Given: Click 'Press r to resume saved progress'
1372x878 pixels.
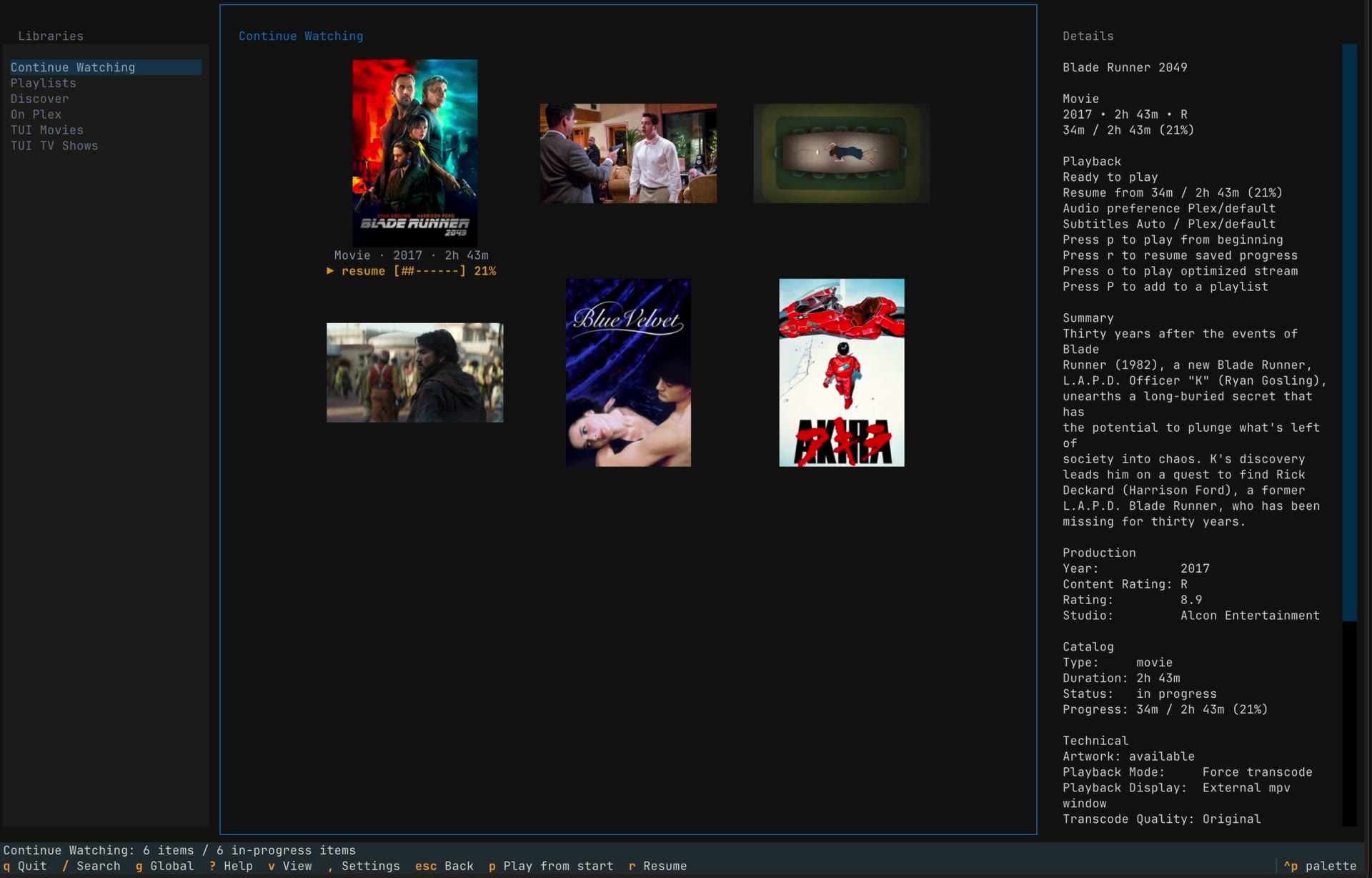Looking at the screenshot, I should [1180, 255].
